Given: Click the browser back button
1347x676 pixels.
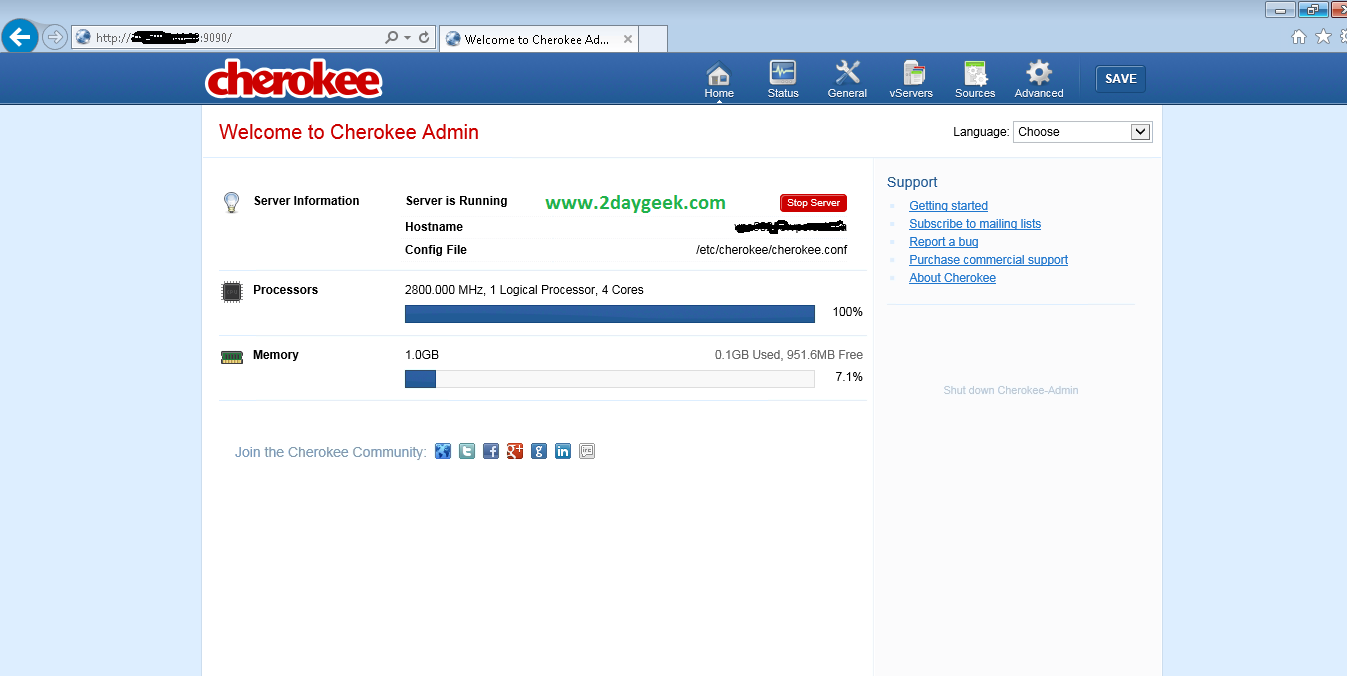Looking at the screenshot, I should (x=20, y=37).
